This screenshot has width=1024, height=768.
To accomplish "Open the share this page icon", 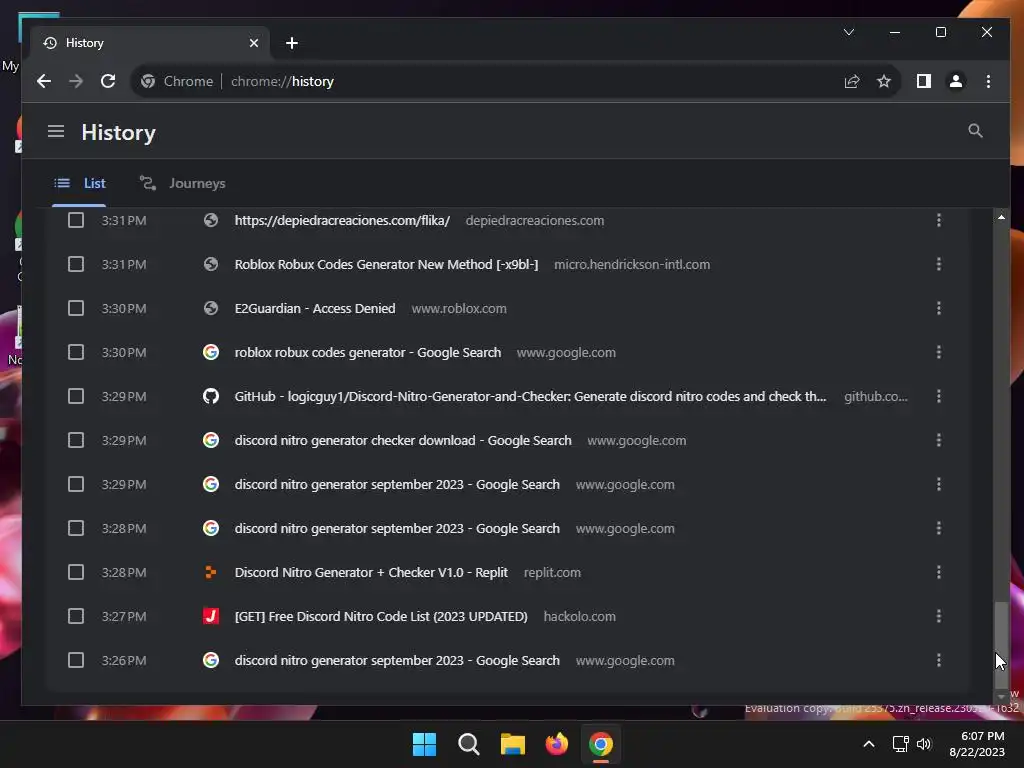I will [x=852, y=81].
